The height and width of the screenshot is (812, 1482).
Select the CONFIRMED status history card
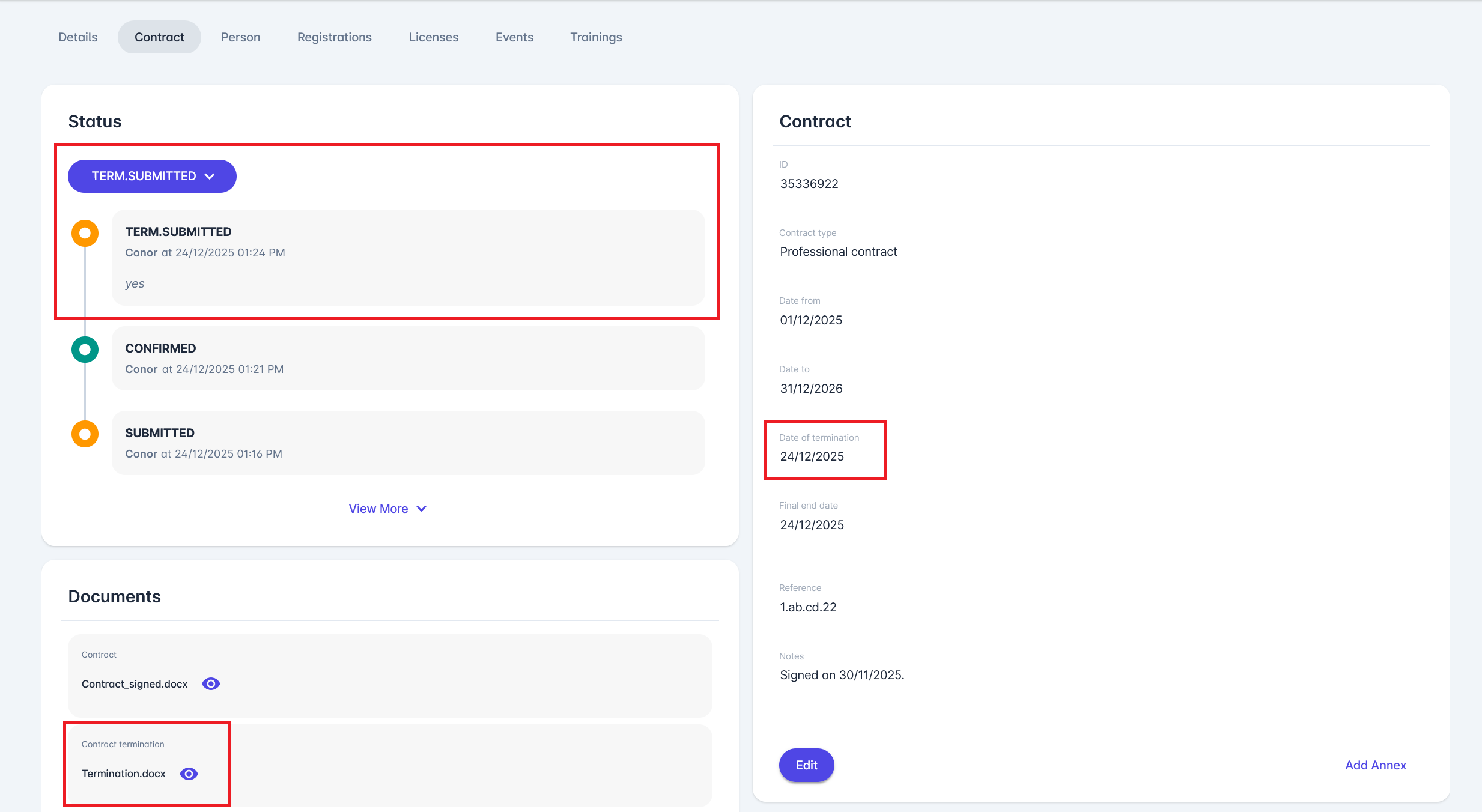point(408,359)
